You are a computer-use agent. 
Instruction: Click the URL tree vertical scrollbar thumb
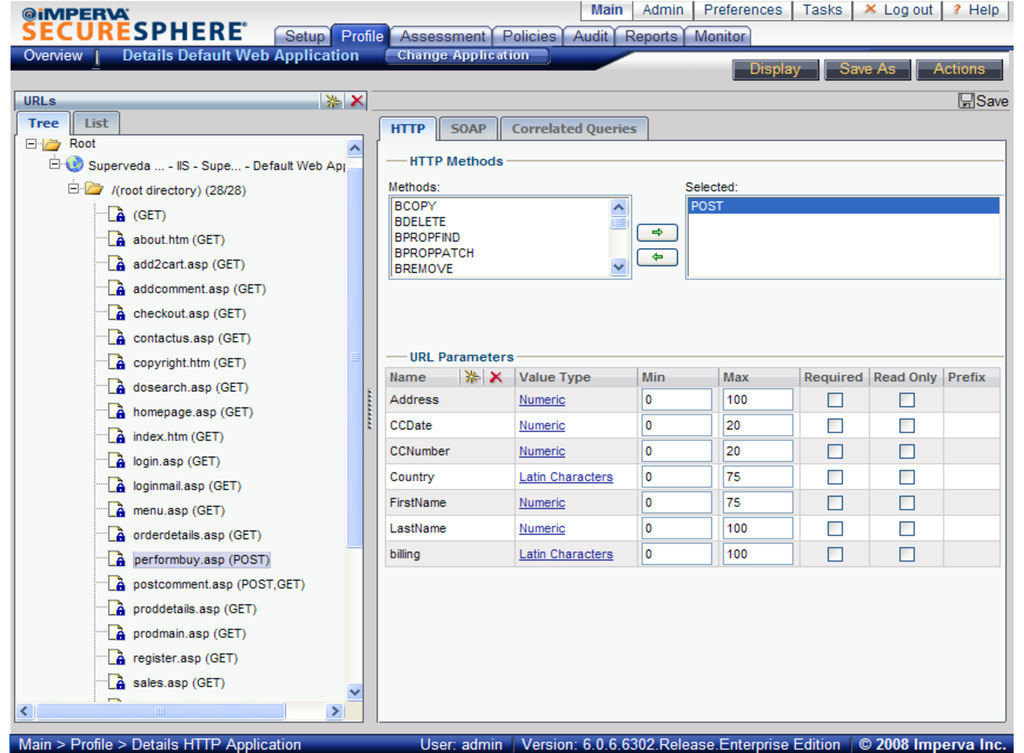point(355,357)
